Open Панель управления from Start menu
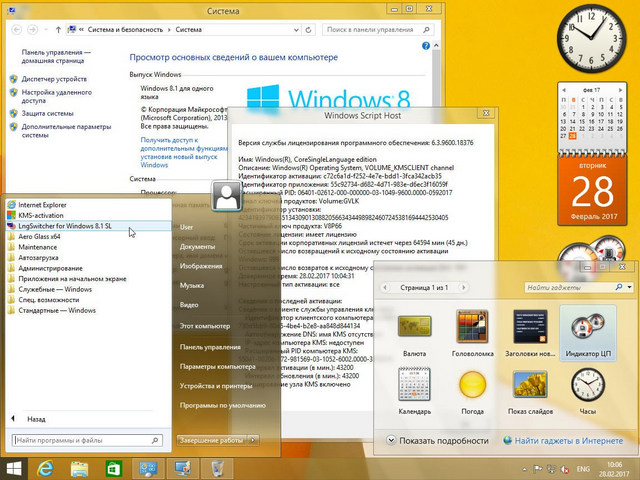The image size is (640, 480). [208, 346]
